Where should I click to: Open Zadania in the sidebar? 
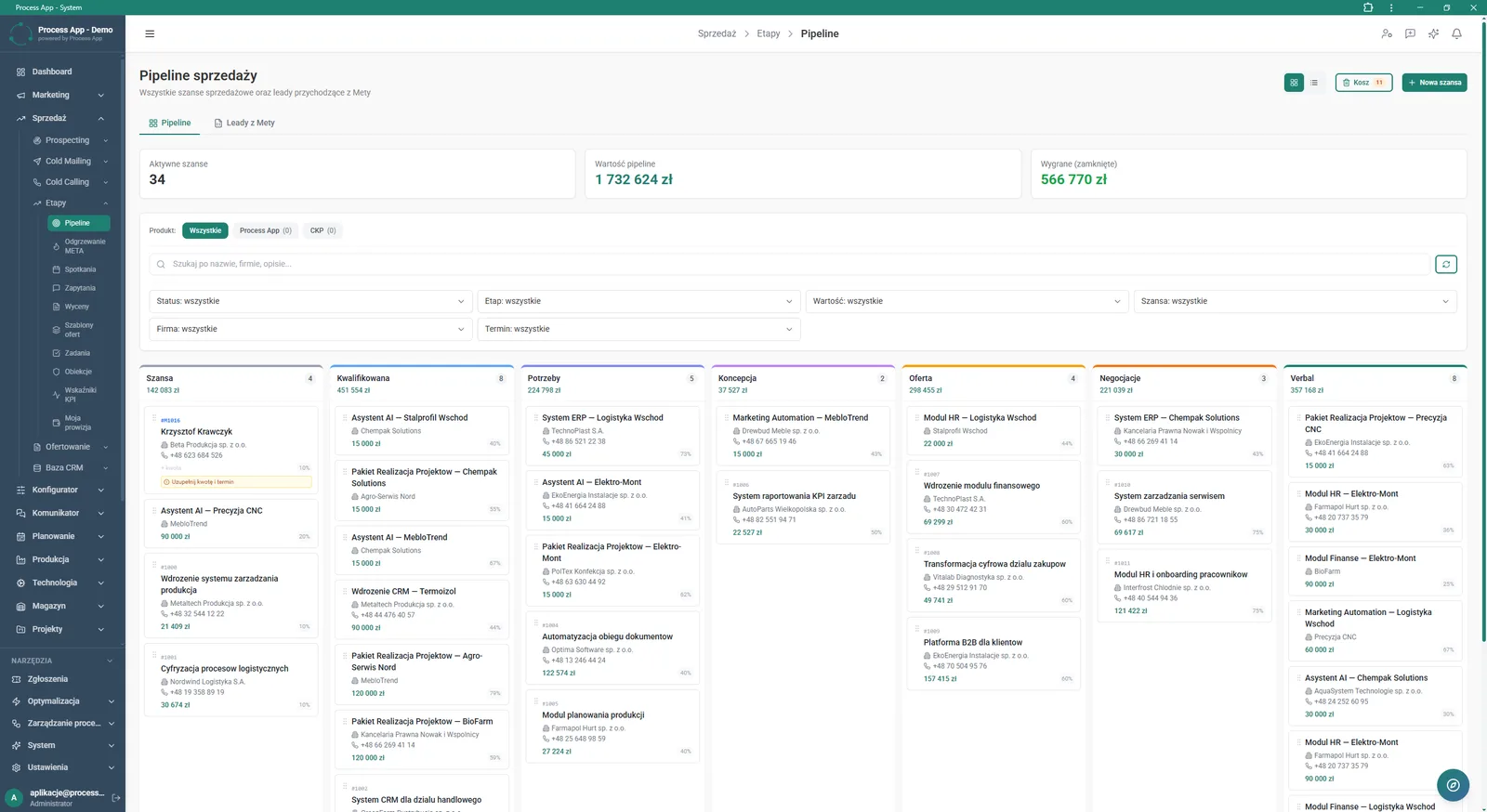coord(78,353)
